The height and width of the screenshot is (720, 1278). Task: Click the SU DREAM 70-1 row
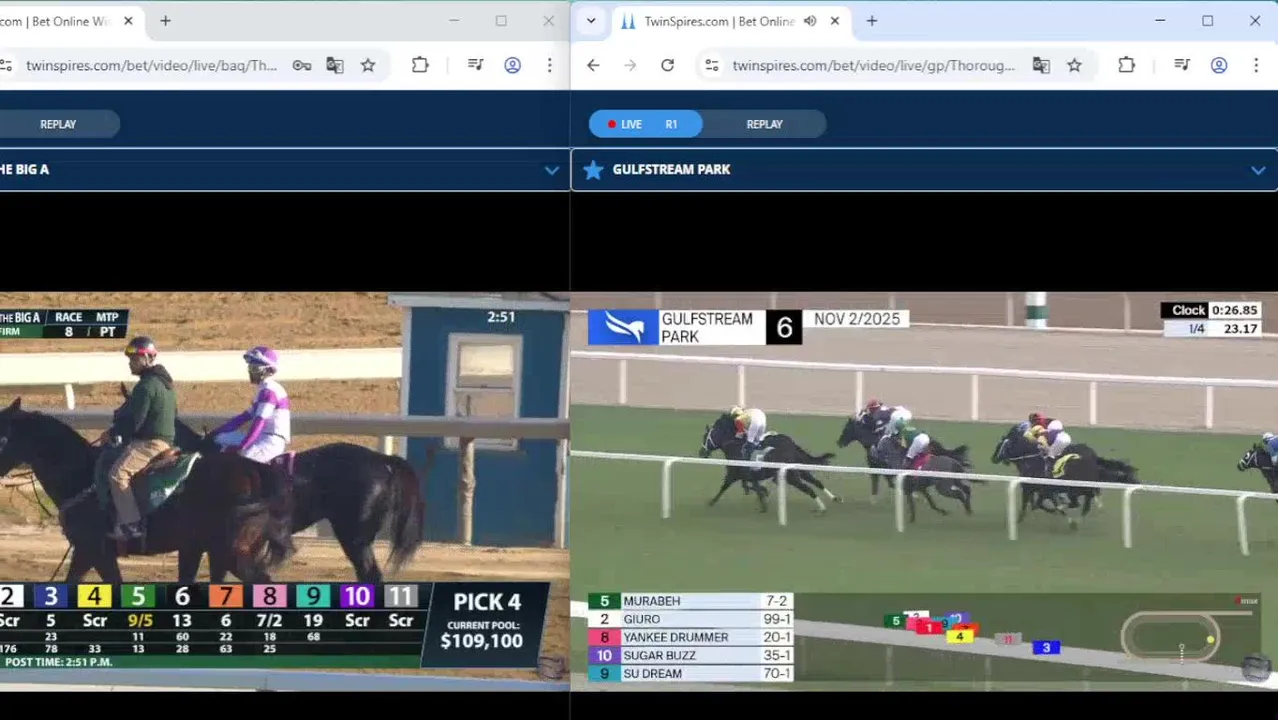(690, 673)
